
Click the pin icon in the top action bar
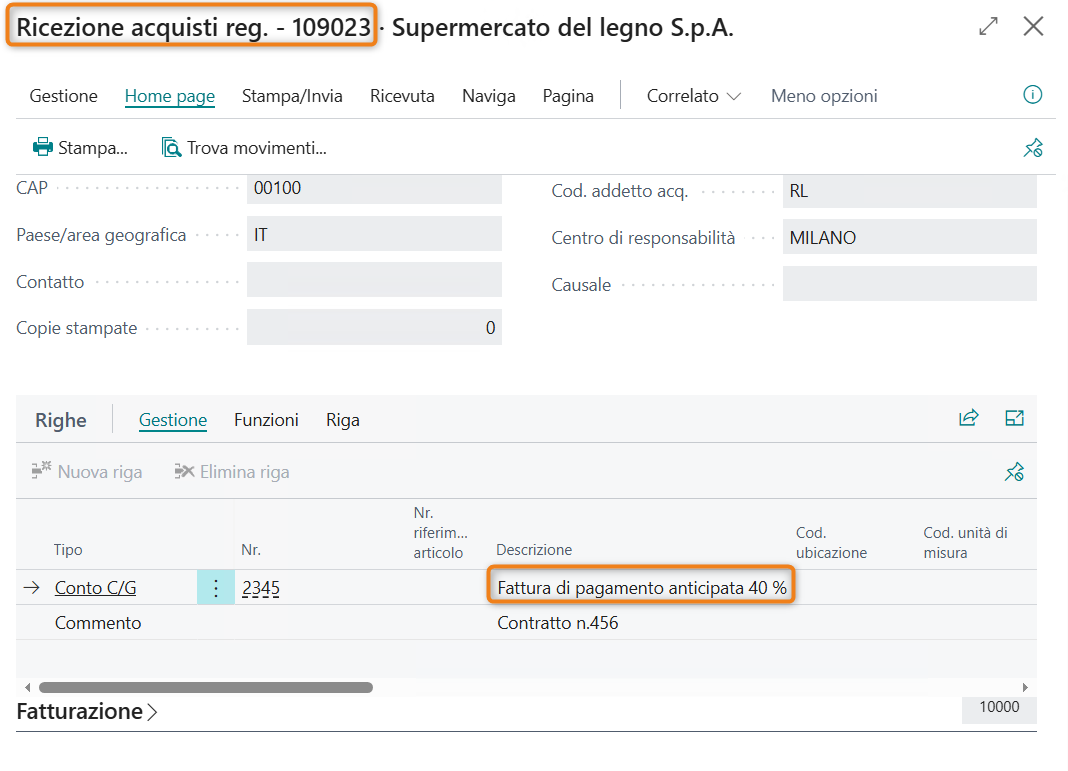(1033, 148)
